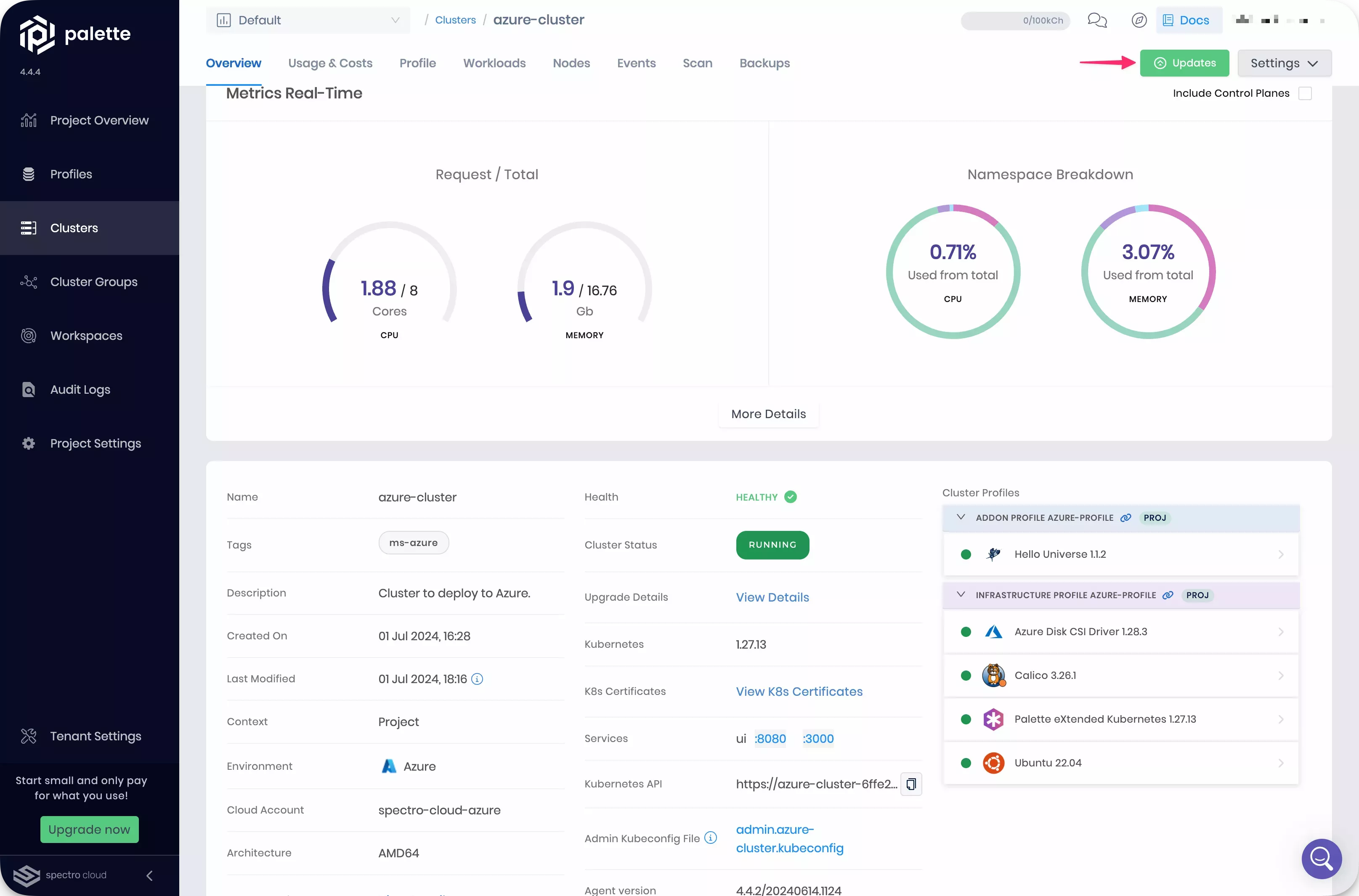Click the ms-azure tag chip
Viewport: 1359px width, 896px height.
pos(413,543)
